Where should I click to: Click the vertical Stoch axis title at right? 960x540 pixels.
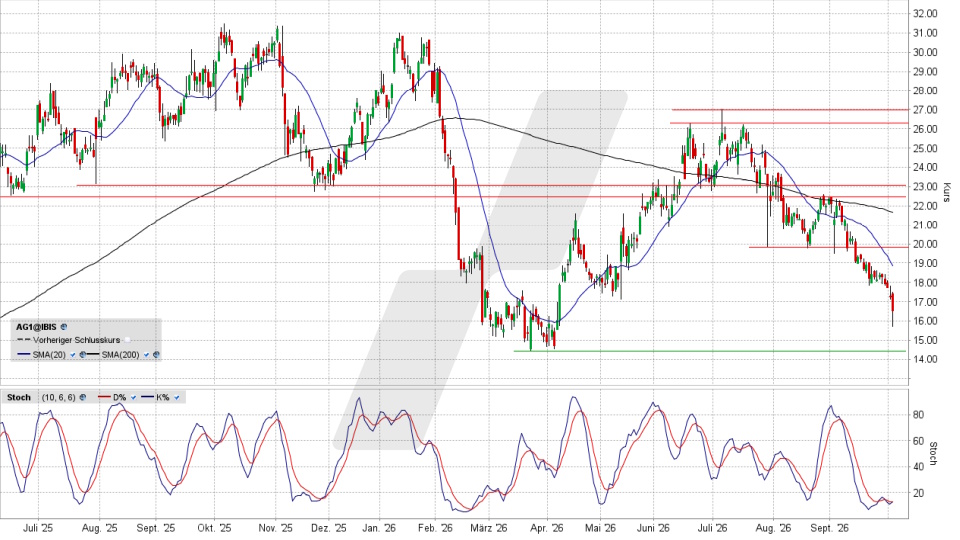(934, 454)
